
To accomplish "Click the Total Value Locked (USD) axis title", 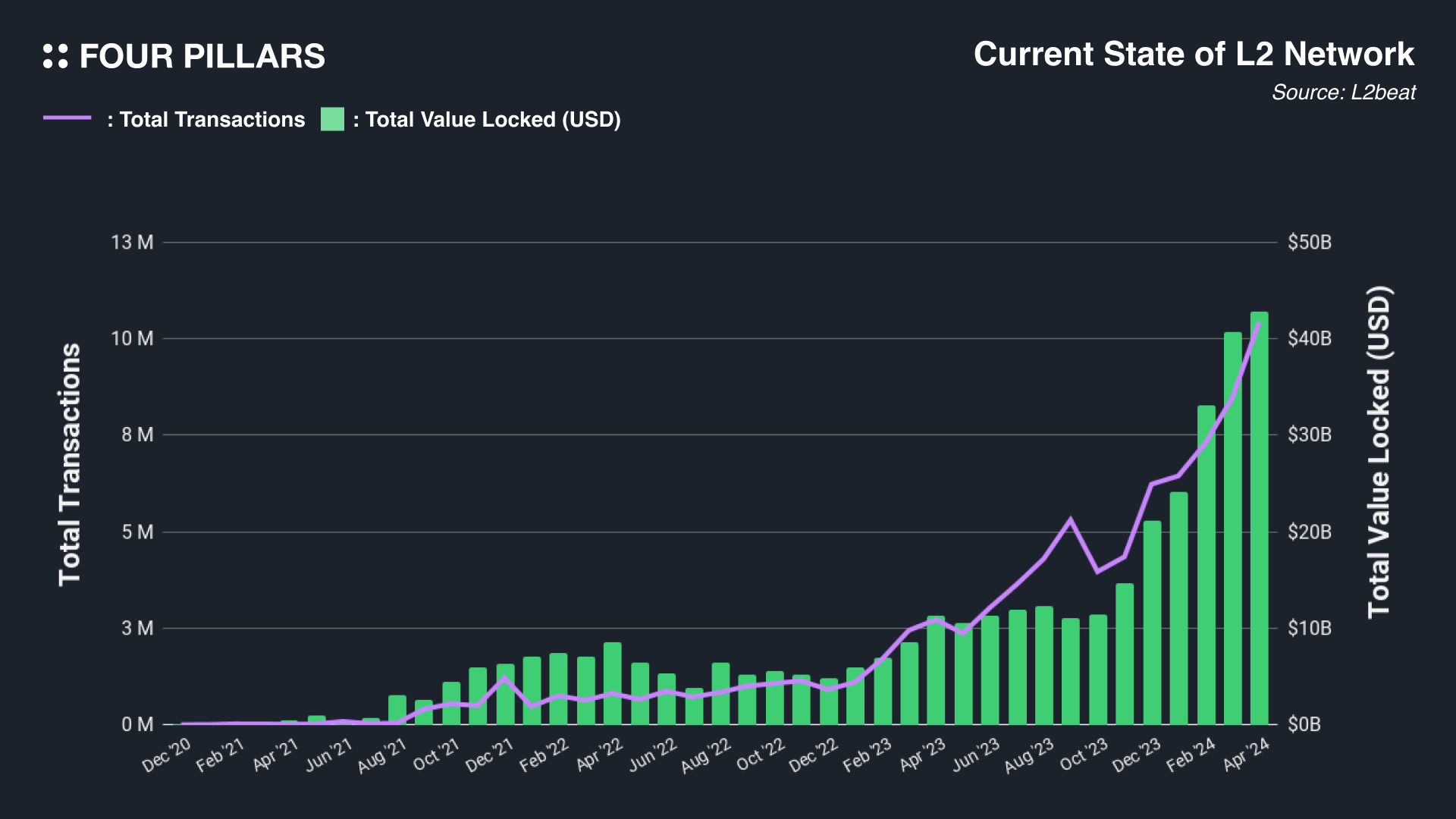I will (x=1379, y=452).
